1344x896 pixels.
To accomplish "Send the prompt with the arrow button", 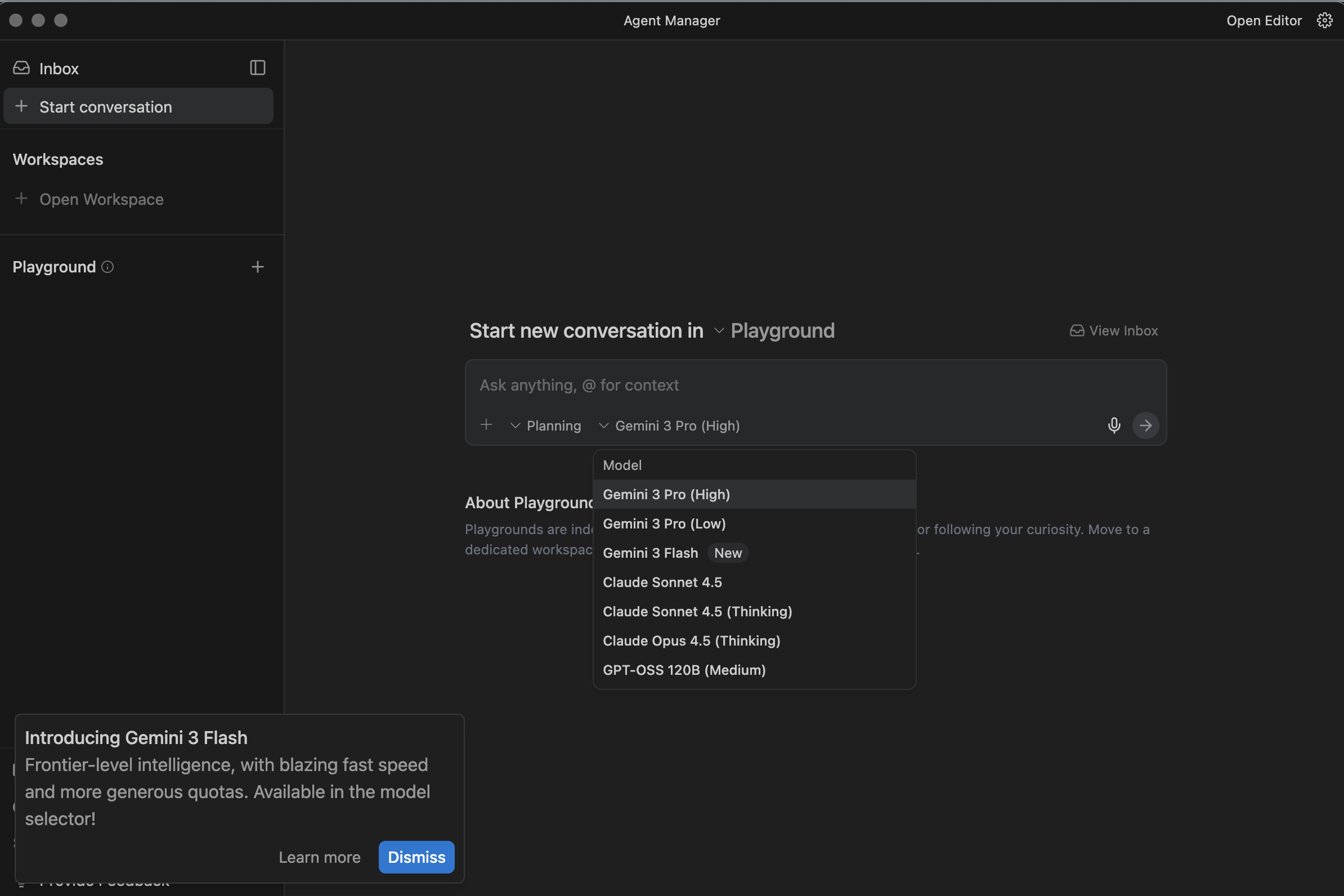I will point(1145,425).
